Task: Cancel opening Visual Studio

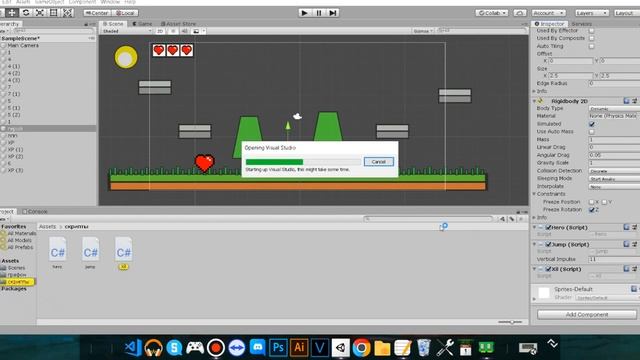Action: coord(378,162)
